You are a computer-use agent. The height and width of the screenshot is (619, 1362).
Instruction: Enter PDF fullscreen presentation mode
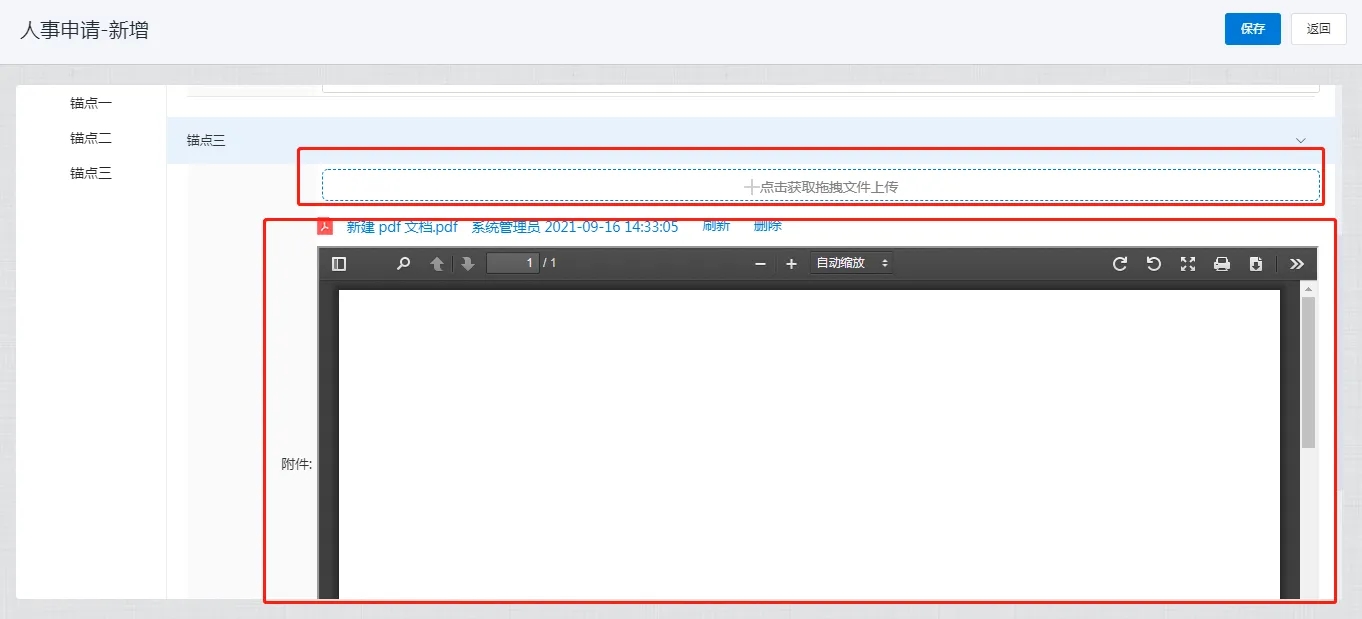[1188, 264]
